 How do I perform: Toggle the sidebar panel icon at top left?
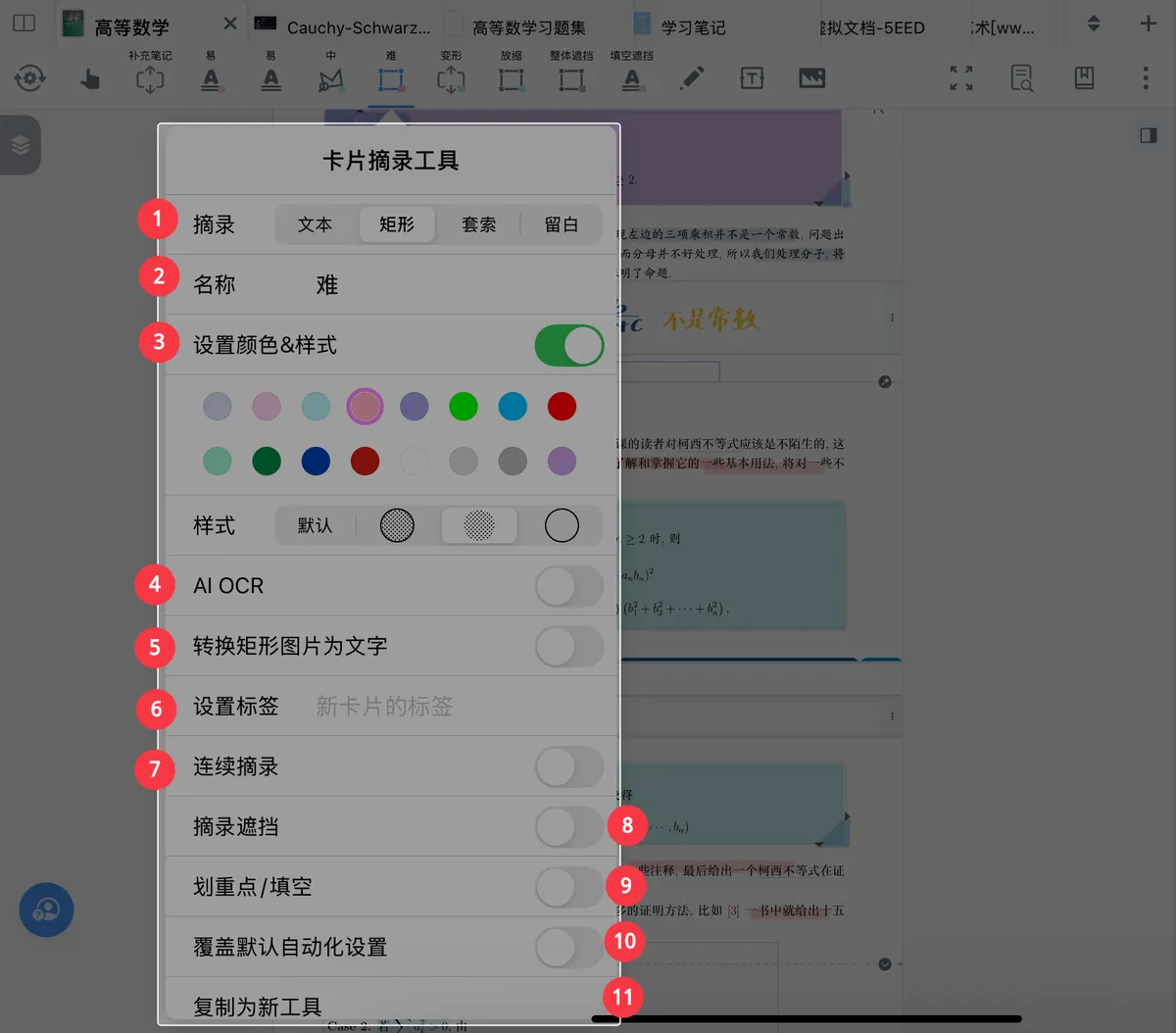(x=24, y=22)
